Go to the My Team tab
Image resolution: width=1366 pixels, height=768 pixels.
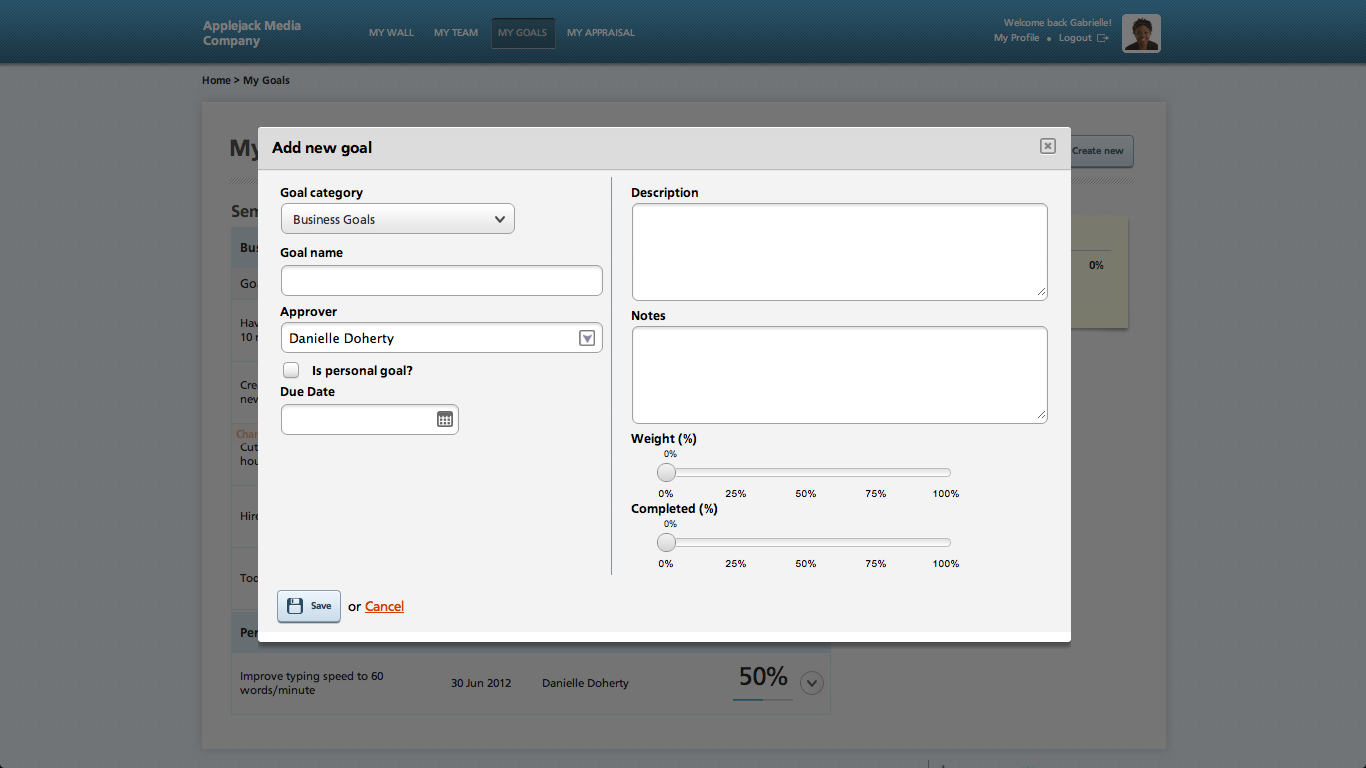[x=456, y=33]
